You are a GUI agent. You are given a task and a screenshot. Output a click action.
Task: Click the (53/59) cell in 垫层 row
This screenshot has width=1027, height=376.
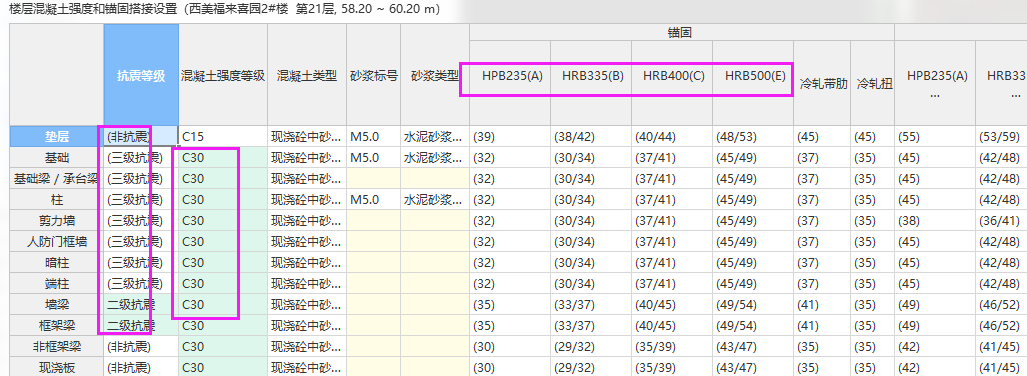[1001, 137]
